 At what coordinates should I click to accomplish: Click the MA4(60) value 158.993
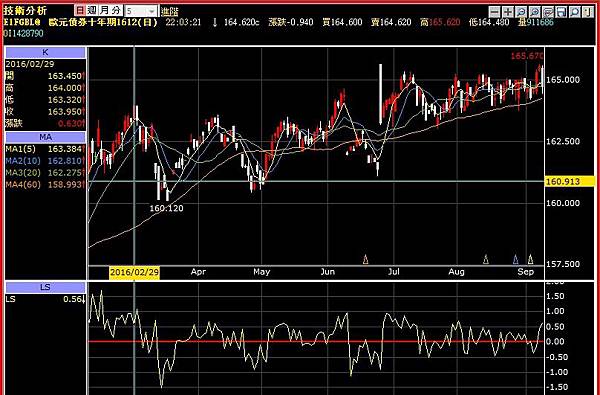tap(65, 184)
